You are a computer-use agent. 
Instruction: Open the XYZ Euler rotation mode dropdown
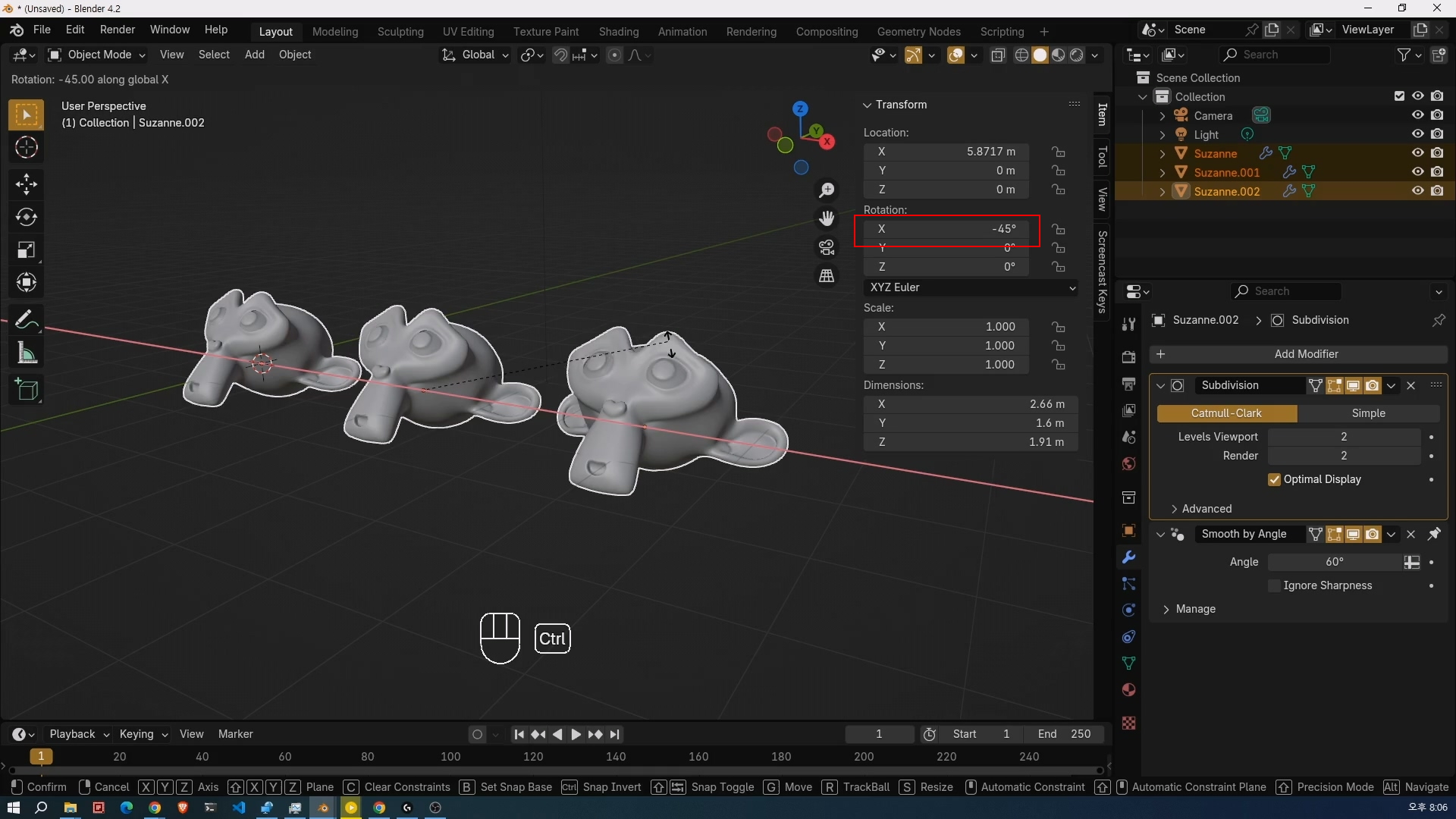click(971, 287)
